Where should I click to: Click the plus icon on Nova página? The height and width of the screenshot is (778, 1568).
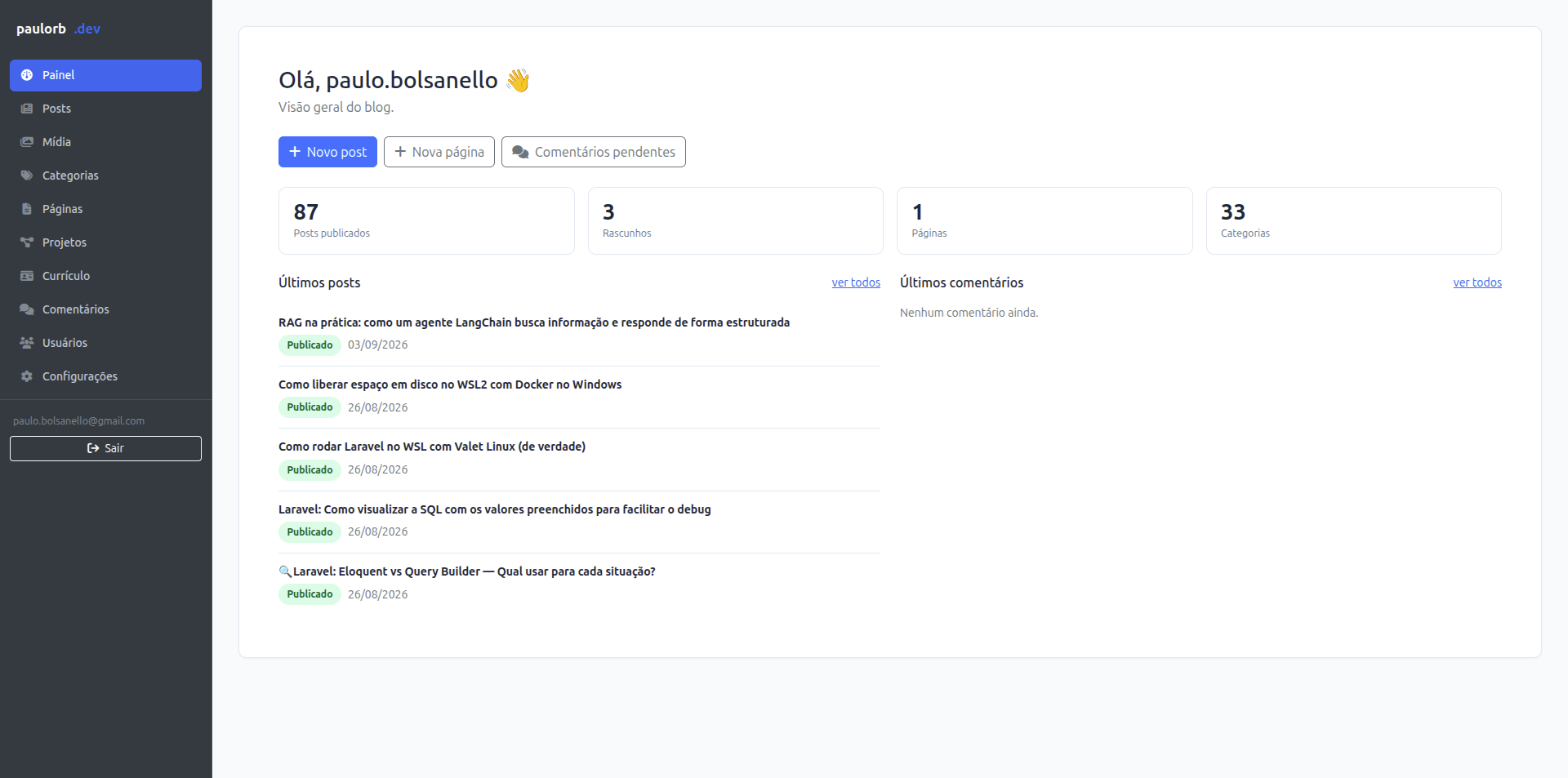[x=400, y=152]
